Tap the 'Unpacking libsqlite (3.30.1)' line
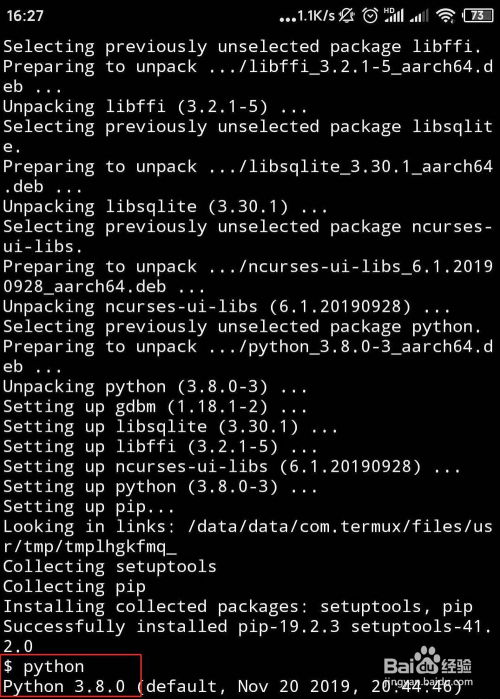 165,206
